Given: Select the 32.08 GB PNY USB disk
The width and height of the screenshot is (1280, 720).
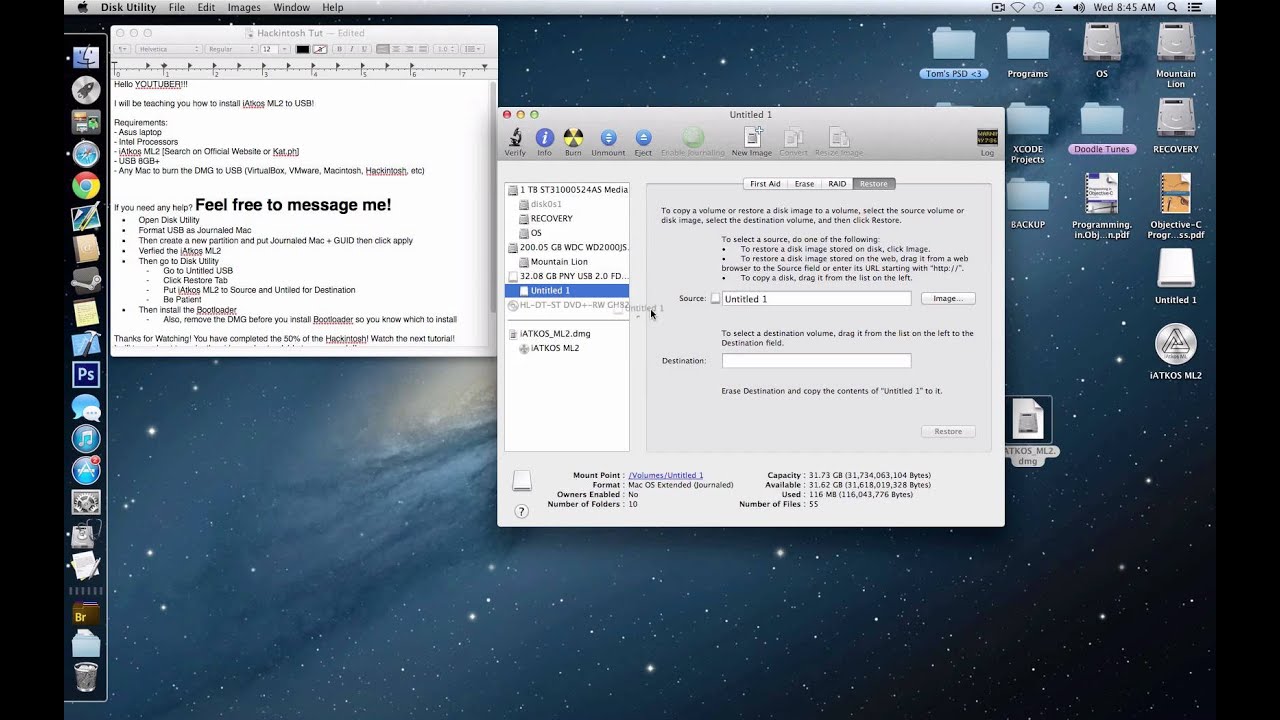Looking at the screenshot, I should tap(567, 276).
